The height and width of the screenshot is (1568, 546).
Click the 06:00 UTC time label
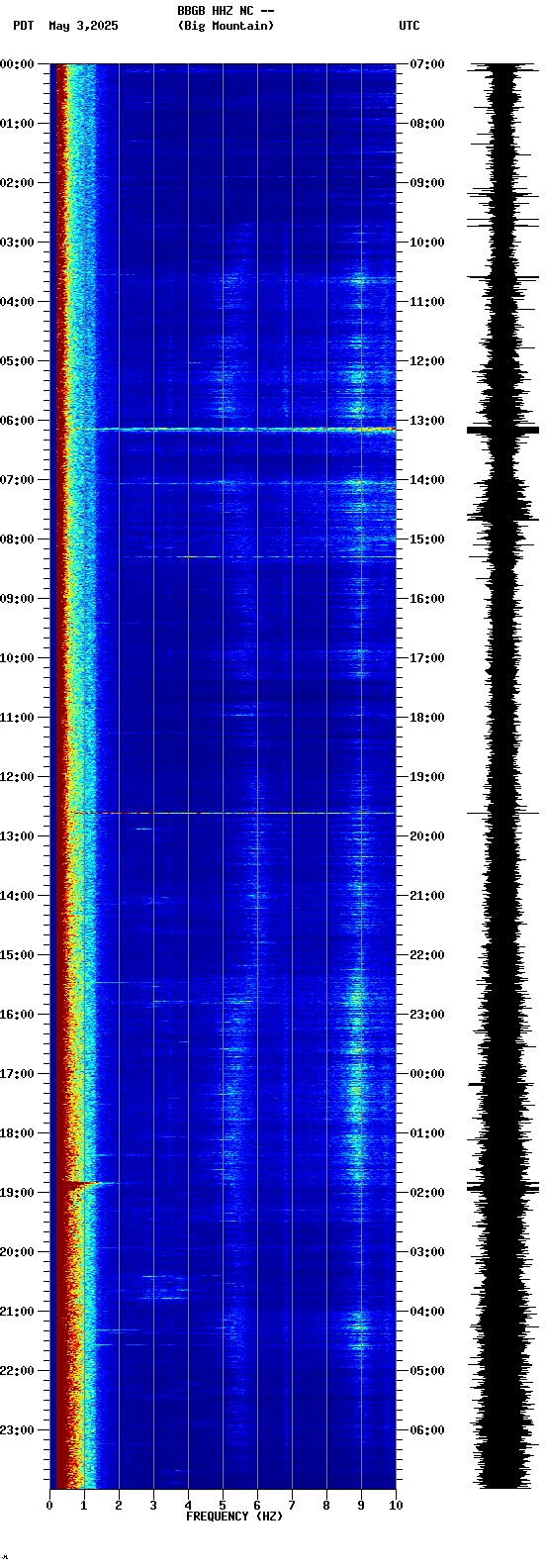(426, 1430)
